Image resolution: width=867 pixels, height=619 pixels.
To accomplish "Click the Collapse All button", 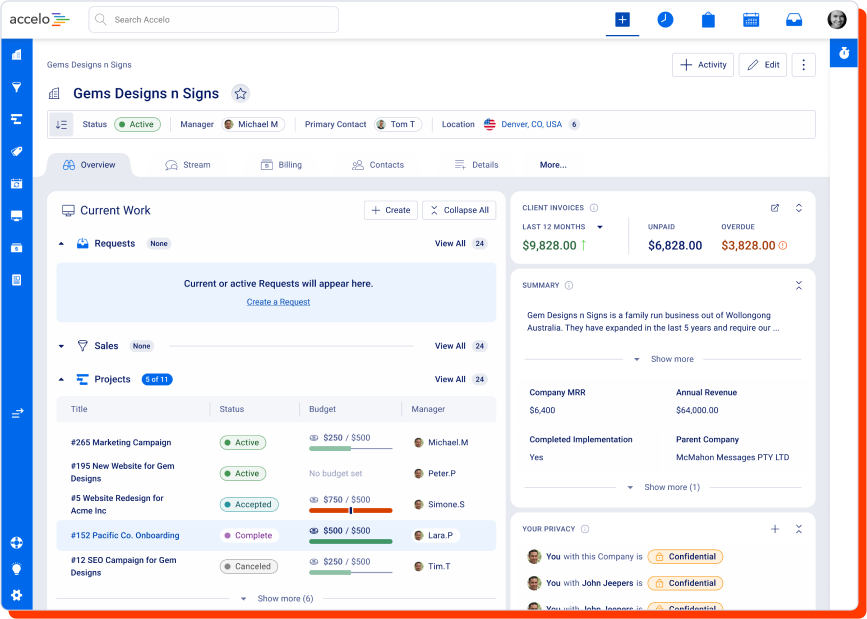I will click(x=459, y=210).
